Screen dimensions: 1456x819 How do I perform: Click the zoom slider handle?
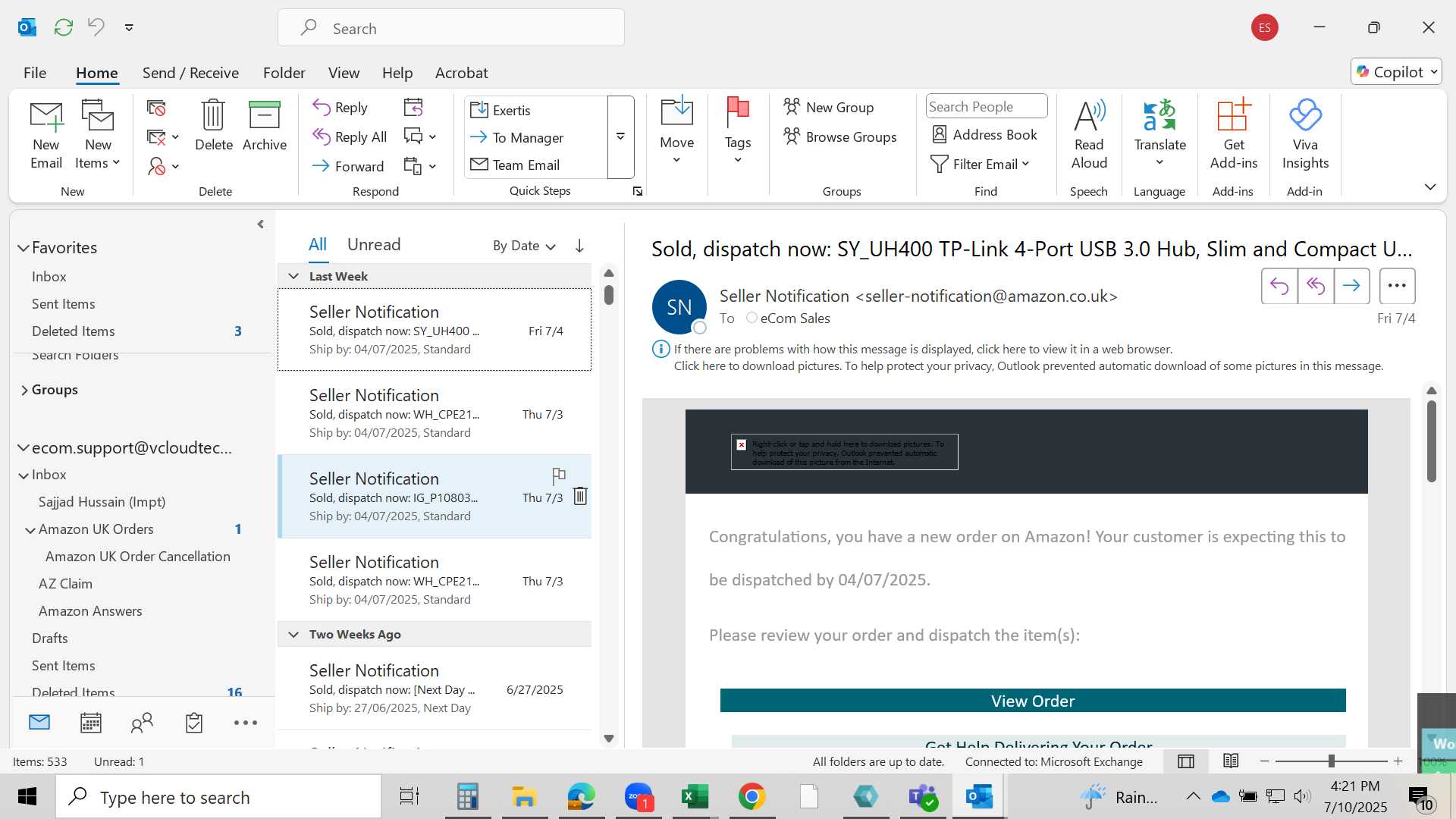[x=1331, y=761]
